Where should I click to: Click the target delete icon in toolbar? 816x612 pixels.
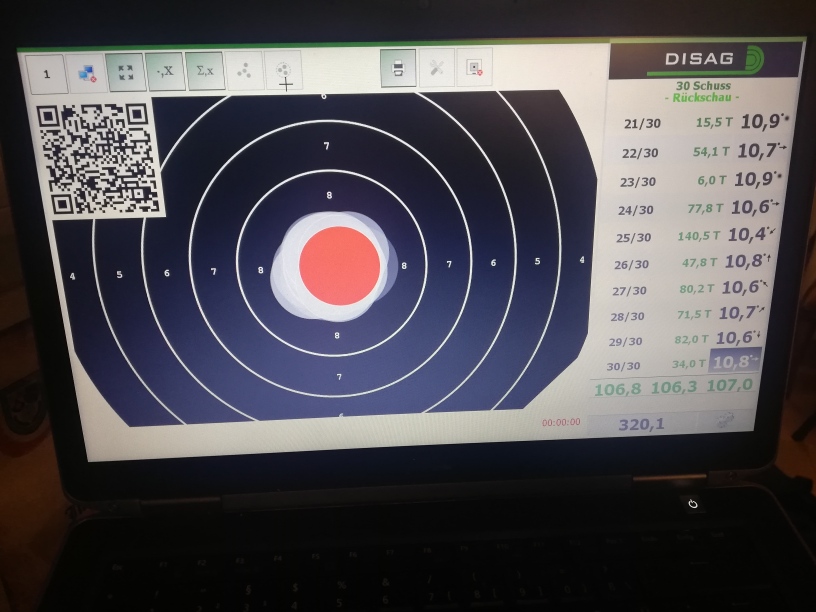[x=474, y=68]
